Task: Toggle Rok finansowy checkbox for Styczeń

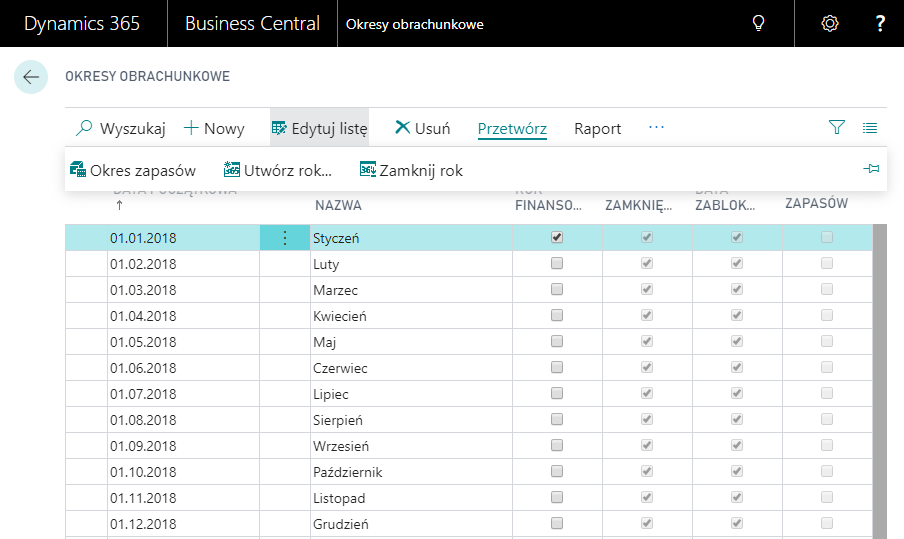Action: click(556, 237)
